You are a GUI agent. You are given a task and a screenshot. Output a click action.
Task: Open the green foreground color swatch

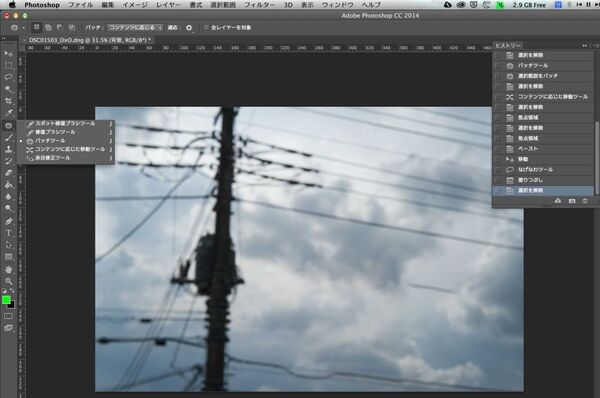6,300
